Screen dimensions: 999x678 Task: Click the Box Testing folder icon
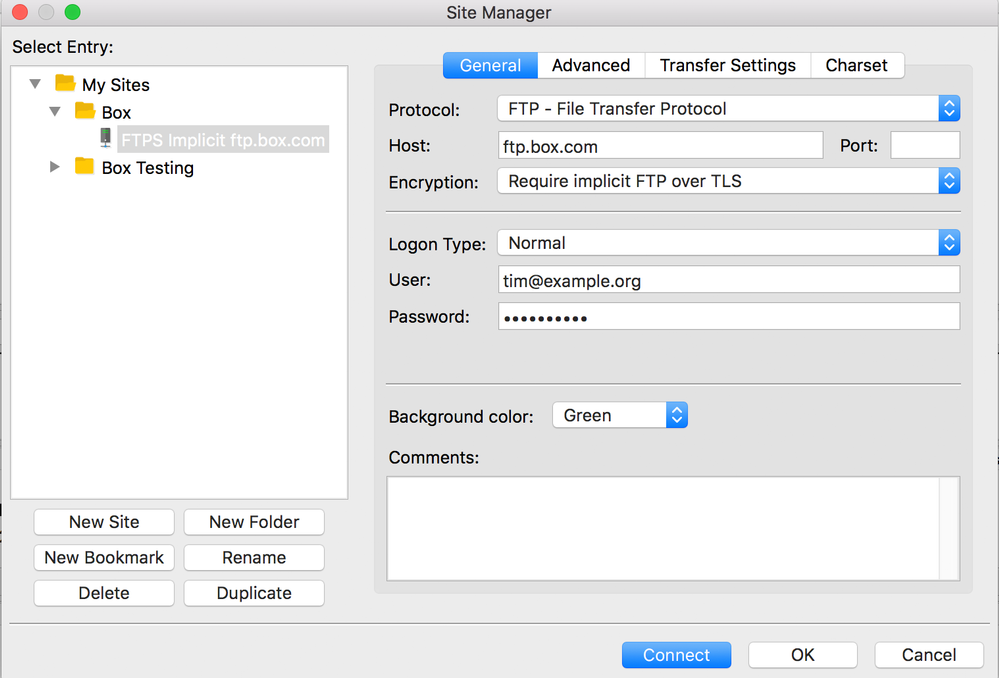85,167
